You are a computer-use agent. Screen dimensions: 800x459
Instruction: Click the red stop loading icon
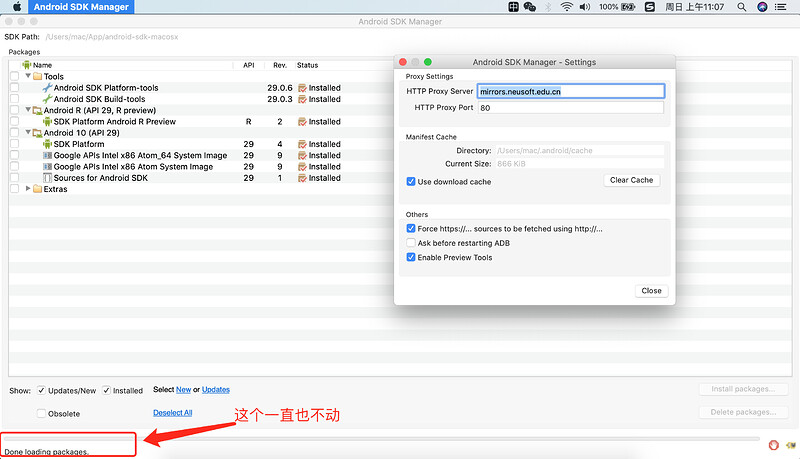pos(773,445)
